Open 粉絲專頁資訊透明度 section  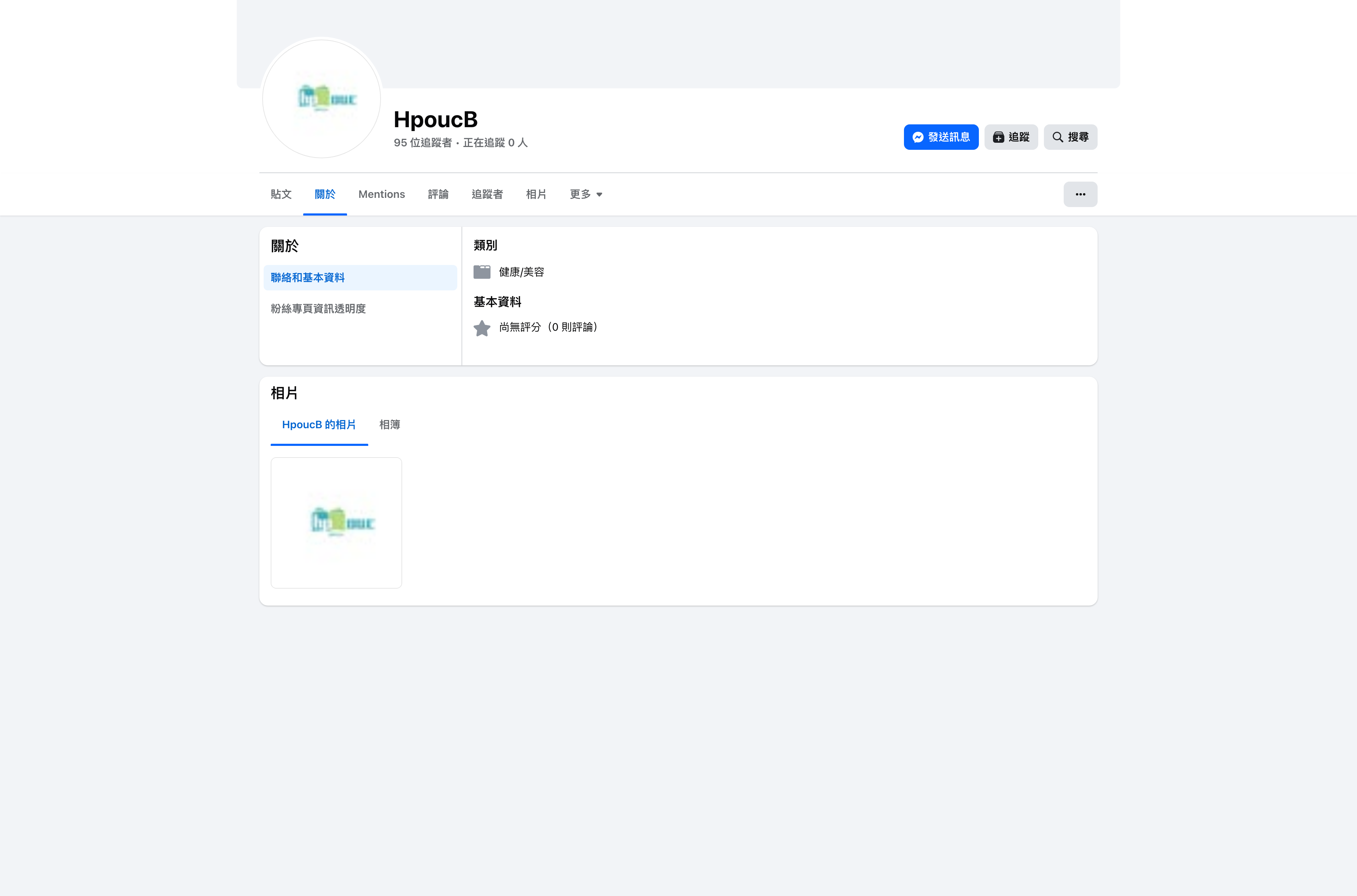(x=318, y=308)
